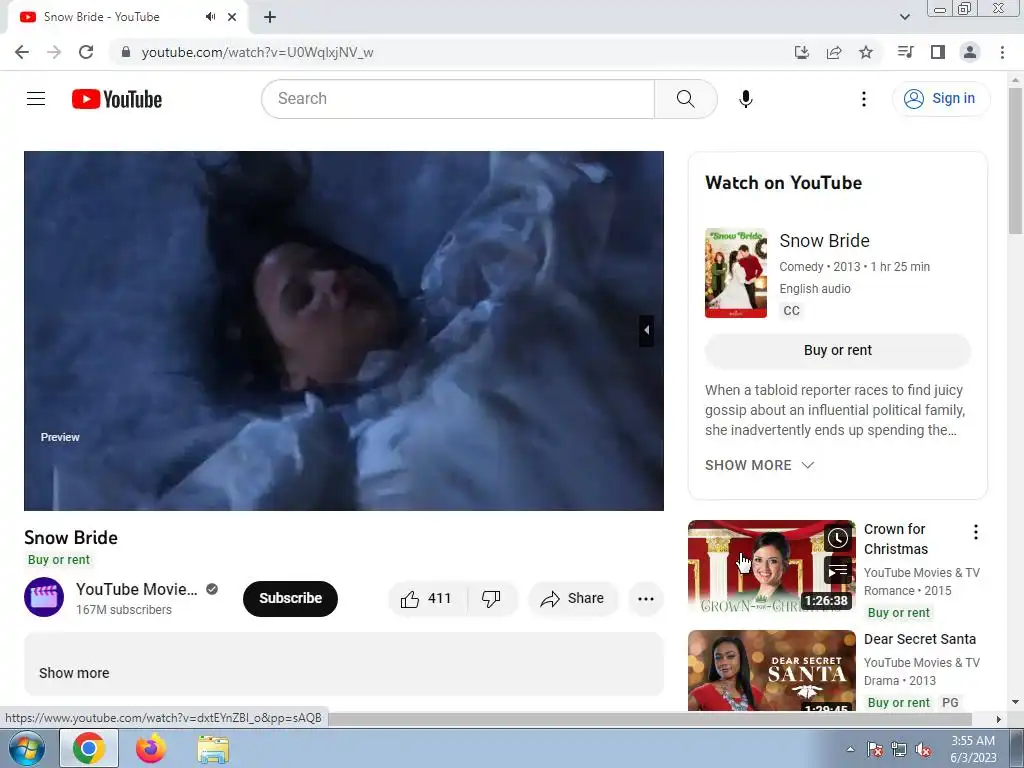This screenshot has height=768, width=1024.
Task: Click the Snow Bride video preview
Action: pos(344,330)
